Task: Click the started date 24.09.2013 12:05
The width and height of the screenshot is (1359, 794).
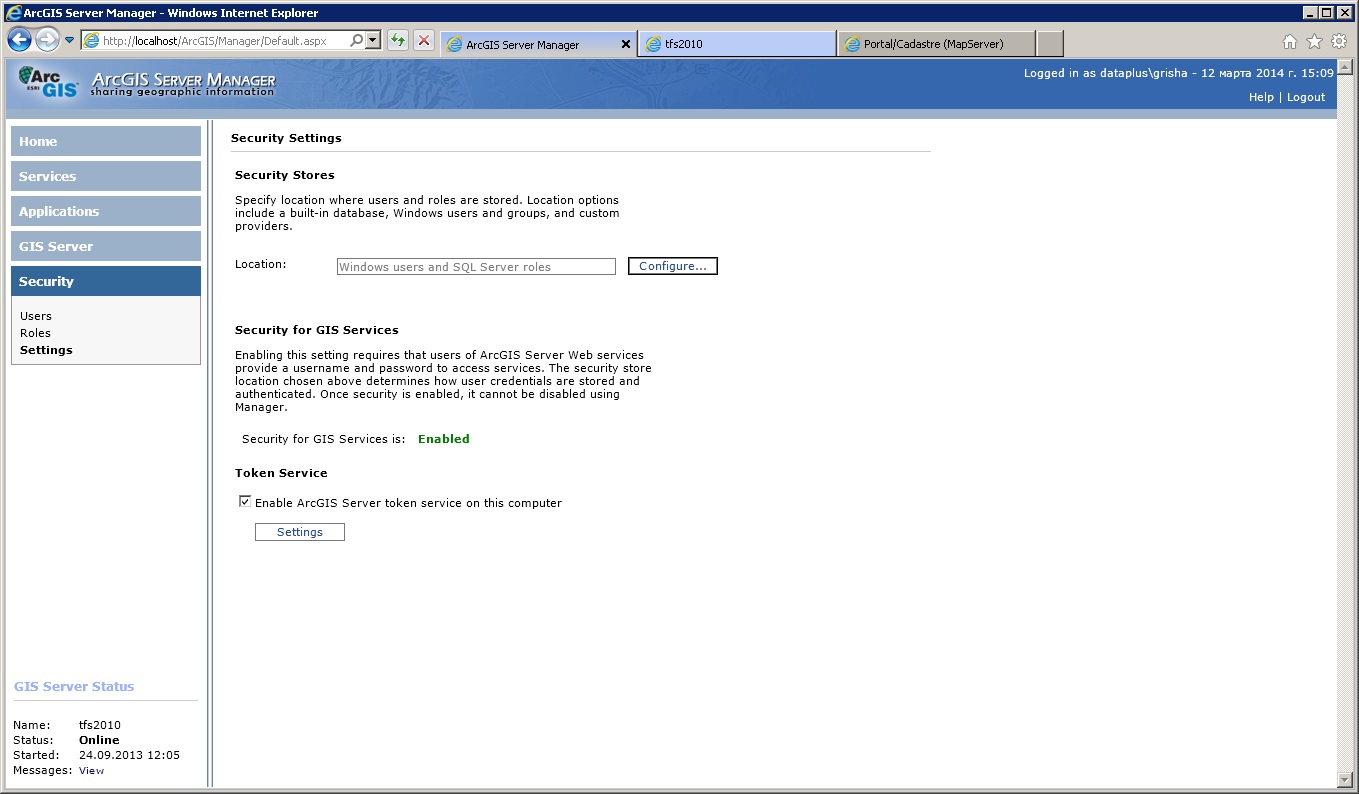Action: pos(129,755)
